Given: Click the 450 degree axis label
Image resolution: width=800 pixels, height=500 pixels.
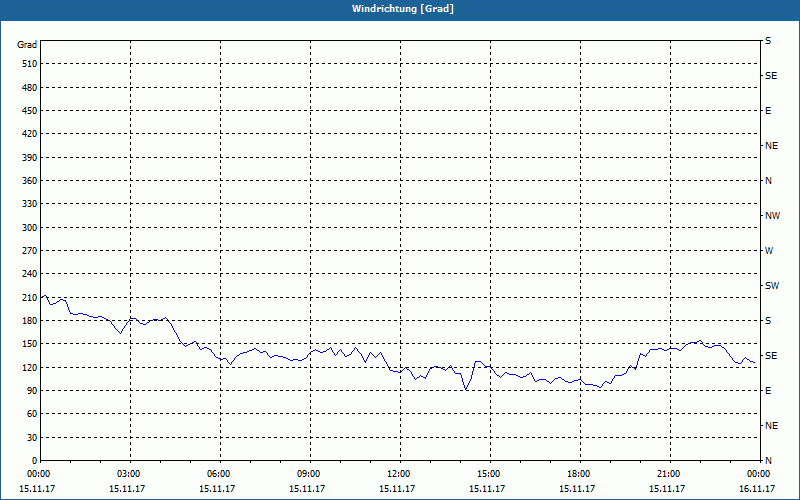Looking at the screenshot, I should pos(30,111).
